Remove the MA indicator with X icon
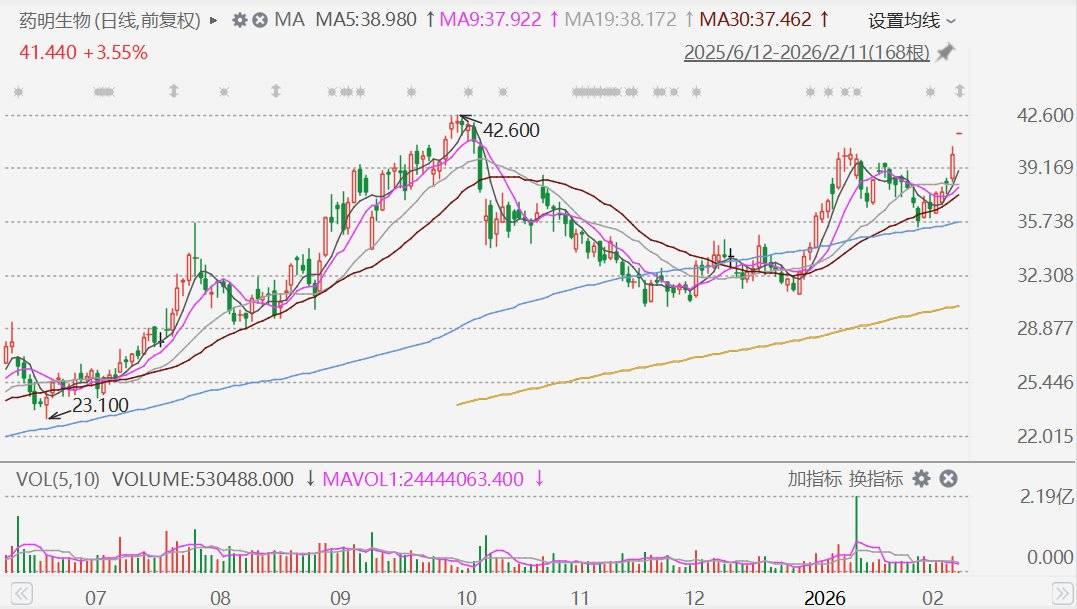1077x609 pixels. pos(260,20)
